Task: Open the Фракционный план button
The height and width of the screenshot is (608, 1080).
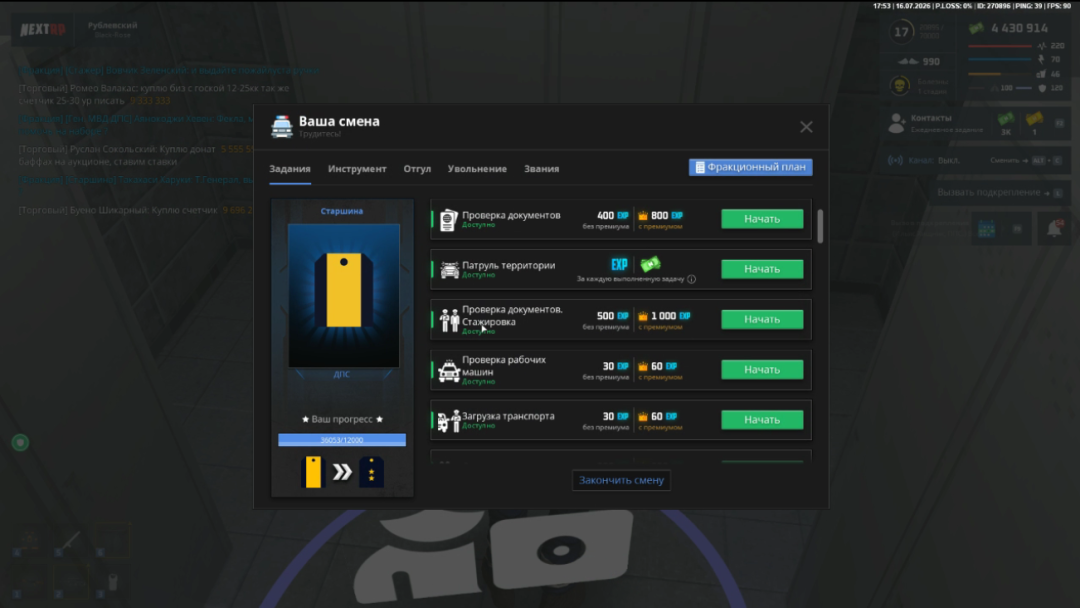Action: tap(750, 167)
